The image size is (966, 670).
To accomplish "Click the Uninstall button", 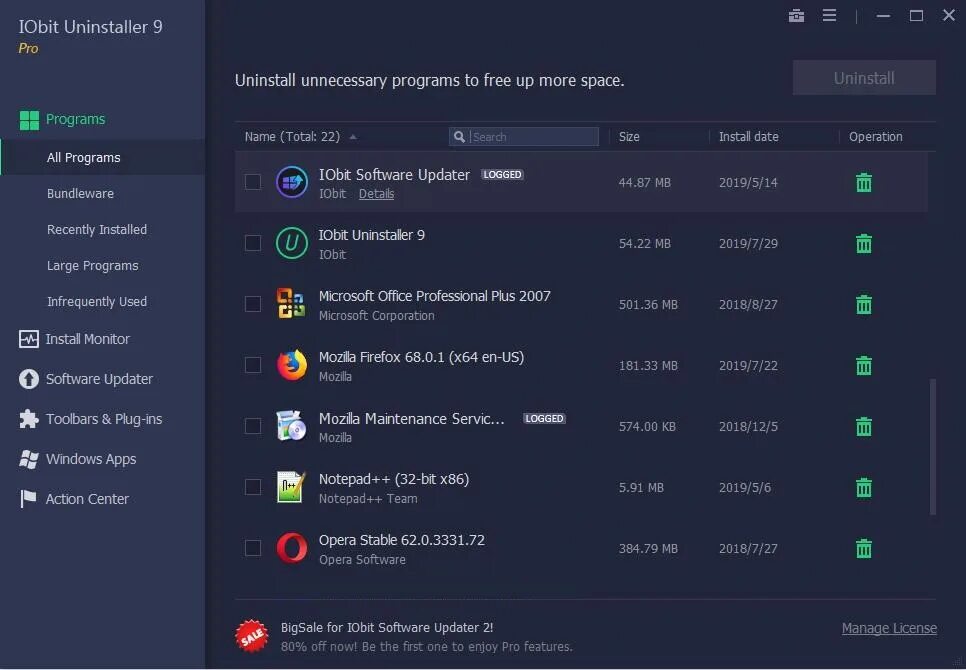I will (x=864, y=78).
